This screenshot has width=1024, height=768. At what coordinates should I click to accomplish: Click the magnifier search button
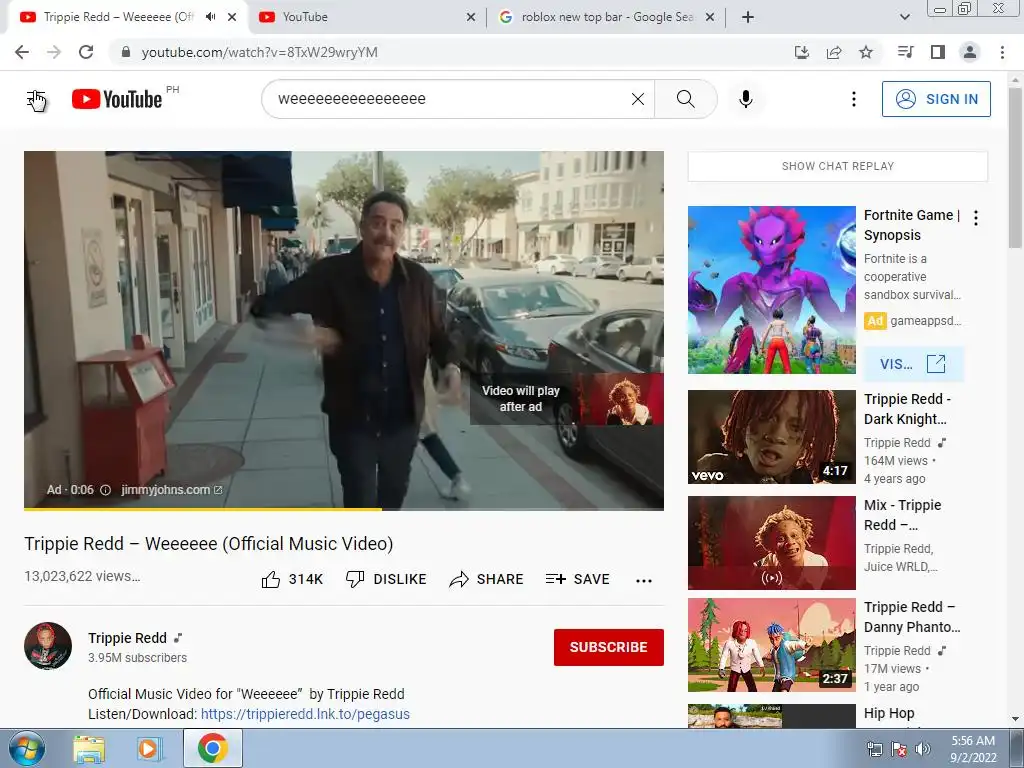[x=686, y=99]
